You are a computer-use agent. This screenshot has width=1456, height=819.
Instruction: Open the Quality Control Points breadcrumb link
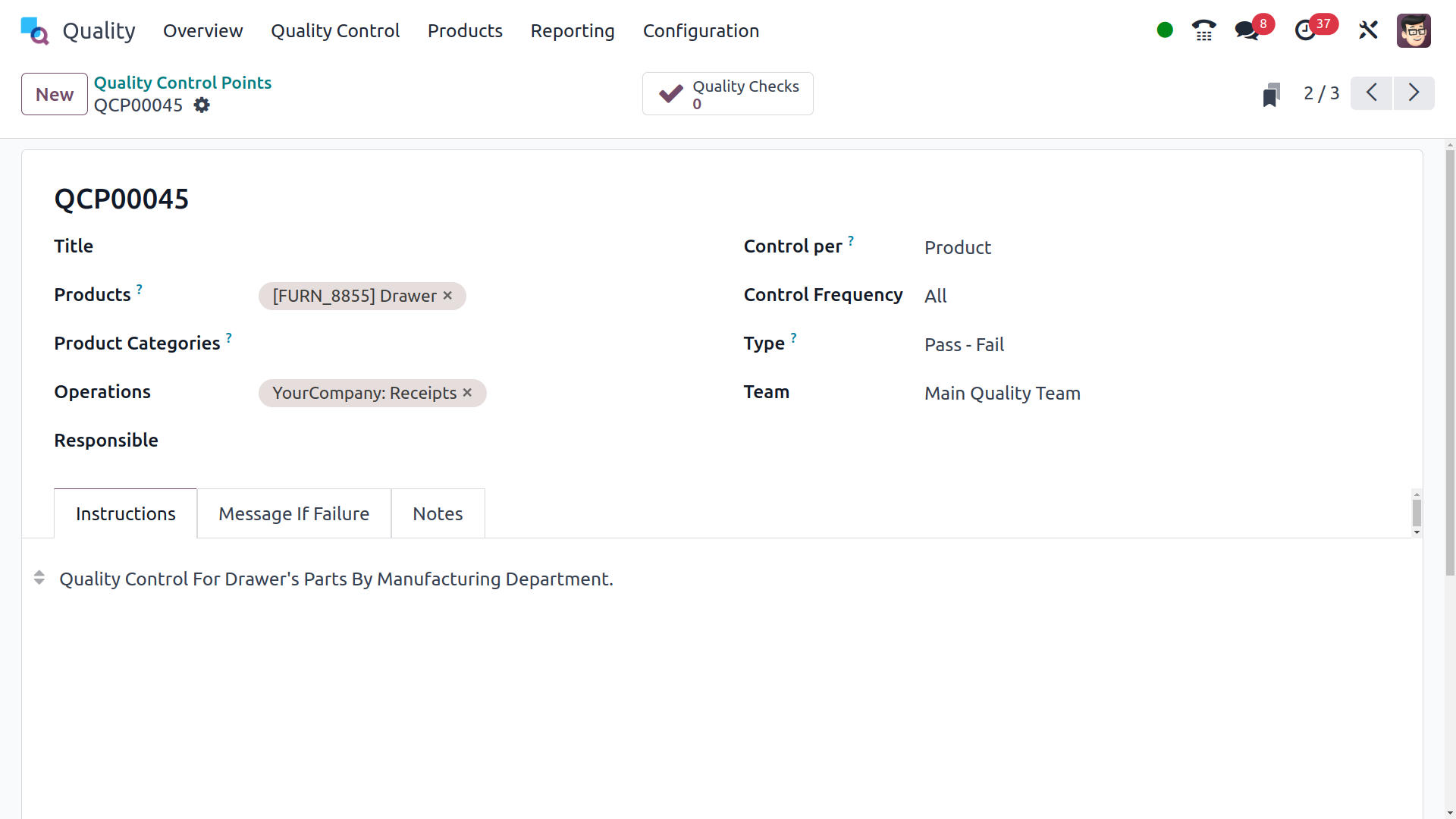click(x=182, y=83)
